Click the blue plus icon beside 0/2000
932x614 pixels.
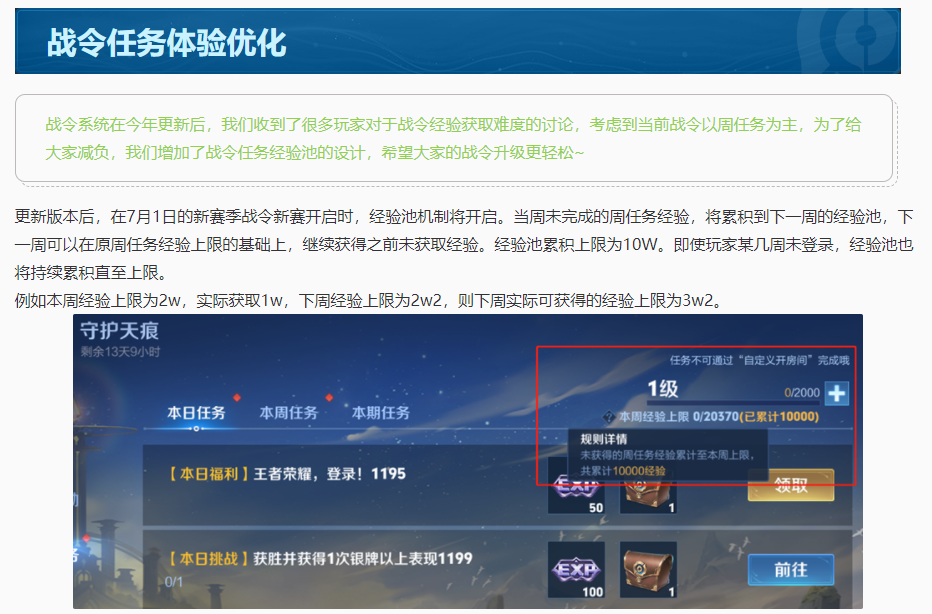pos(836,393)
